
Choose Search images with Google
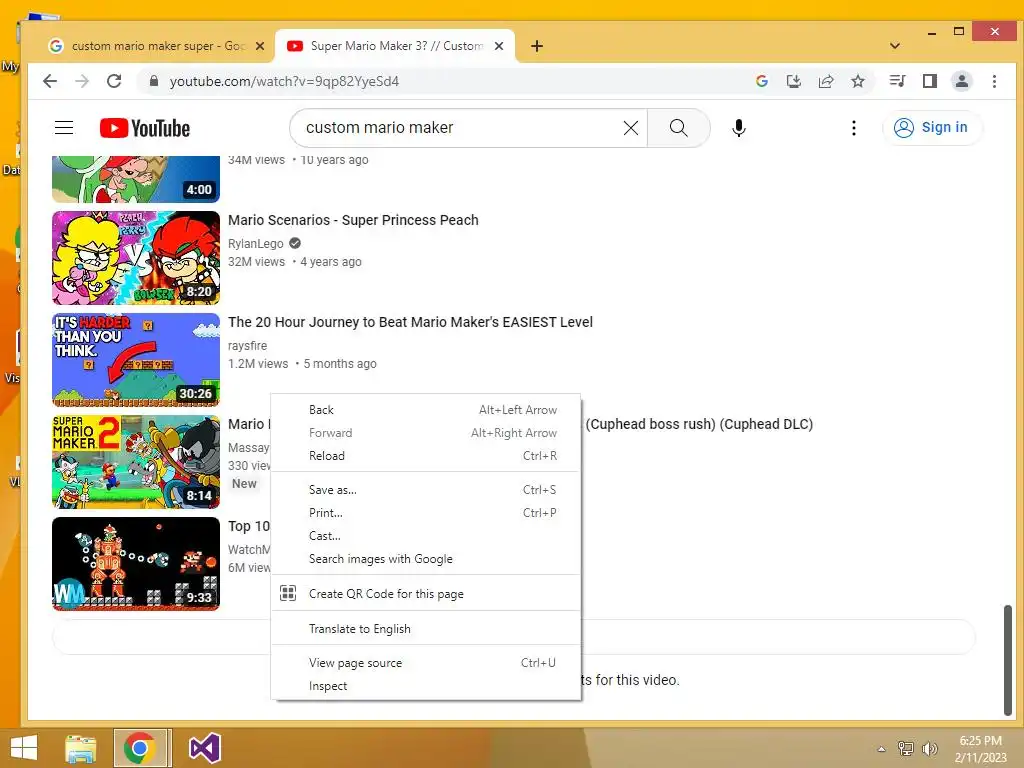(424, 559)
